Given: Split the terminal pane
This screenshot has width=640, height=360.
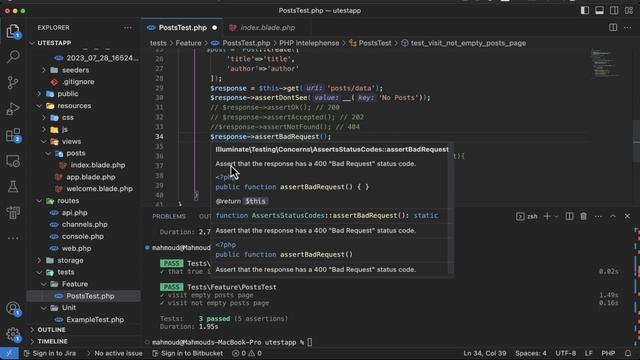Looking at the screenshot, I should click(569, 216).
